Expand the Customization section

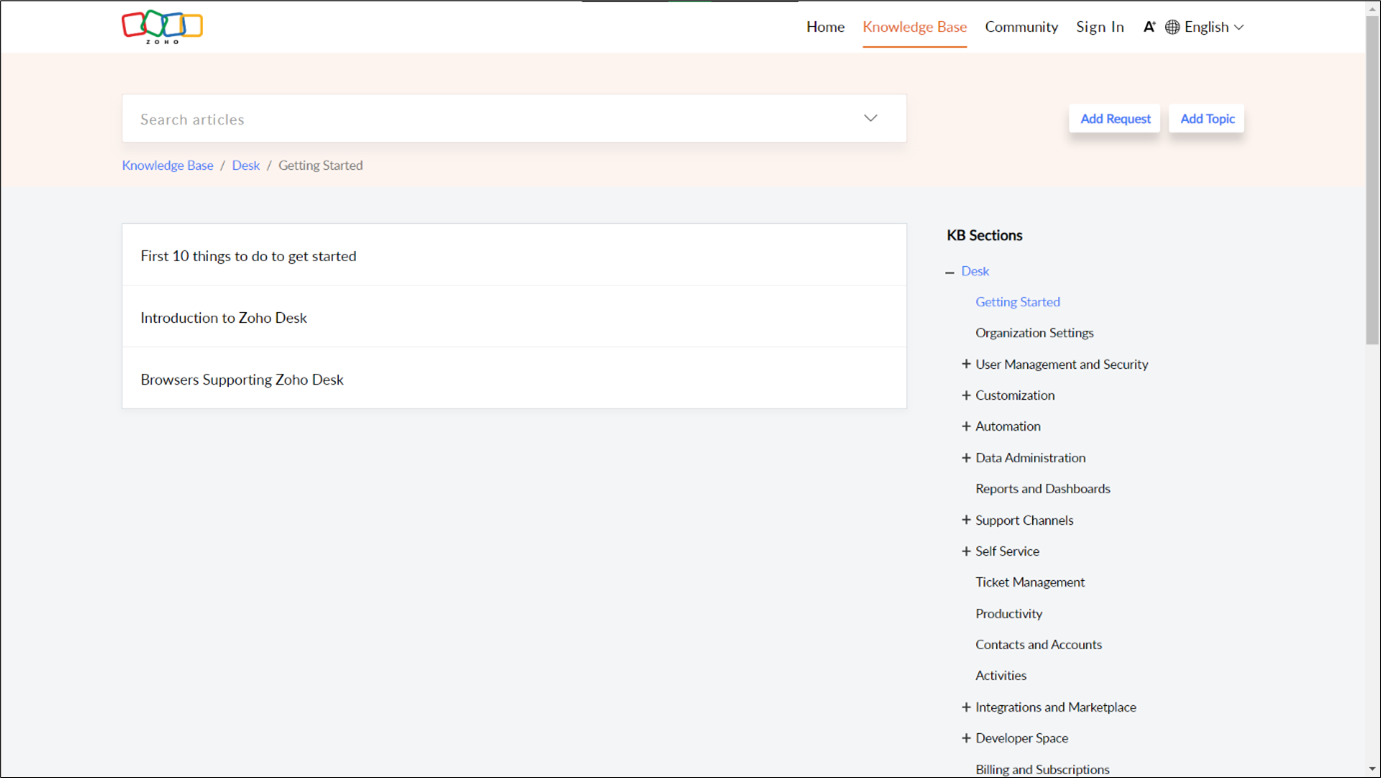pyautogui.click(x=966, y=395)
